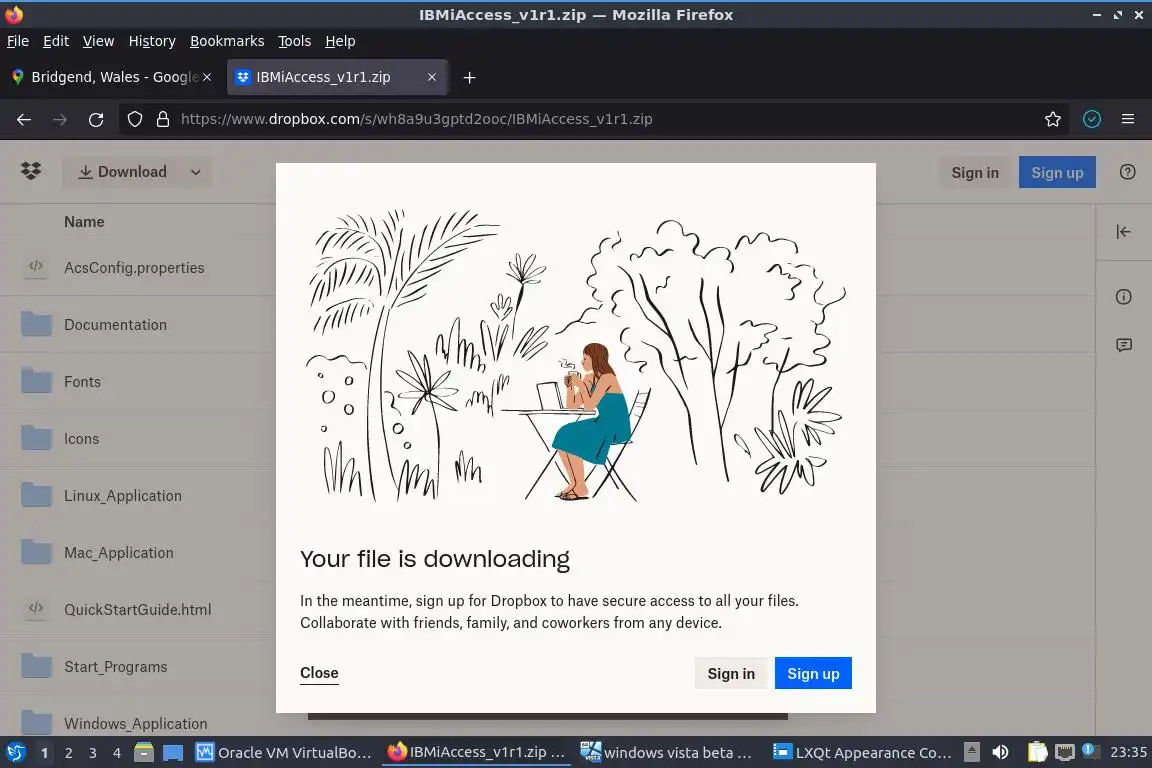
Task: Click the Fonts folder icon
Action: [36, 381]
